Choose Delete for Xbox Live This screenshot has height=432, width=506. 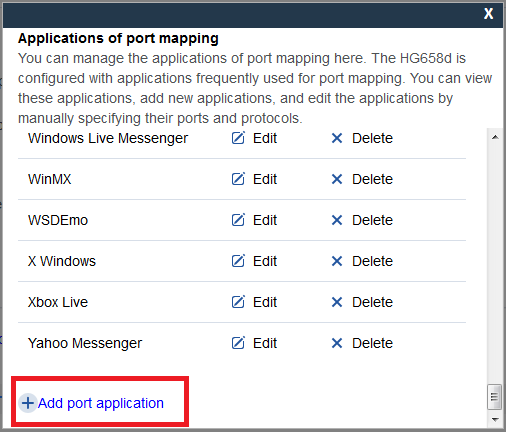372,302
